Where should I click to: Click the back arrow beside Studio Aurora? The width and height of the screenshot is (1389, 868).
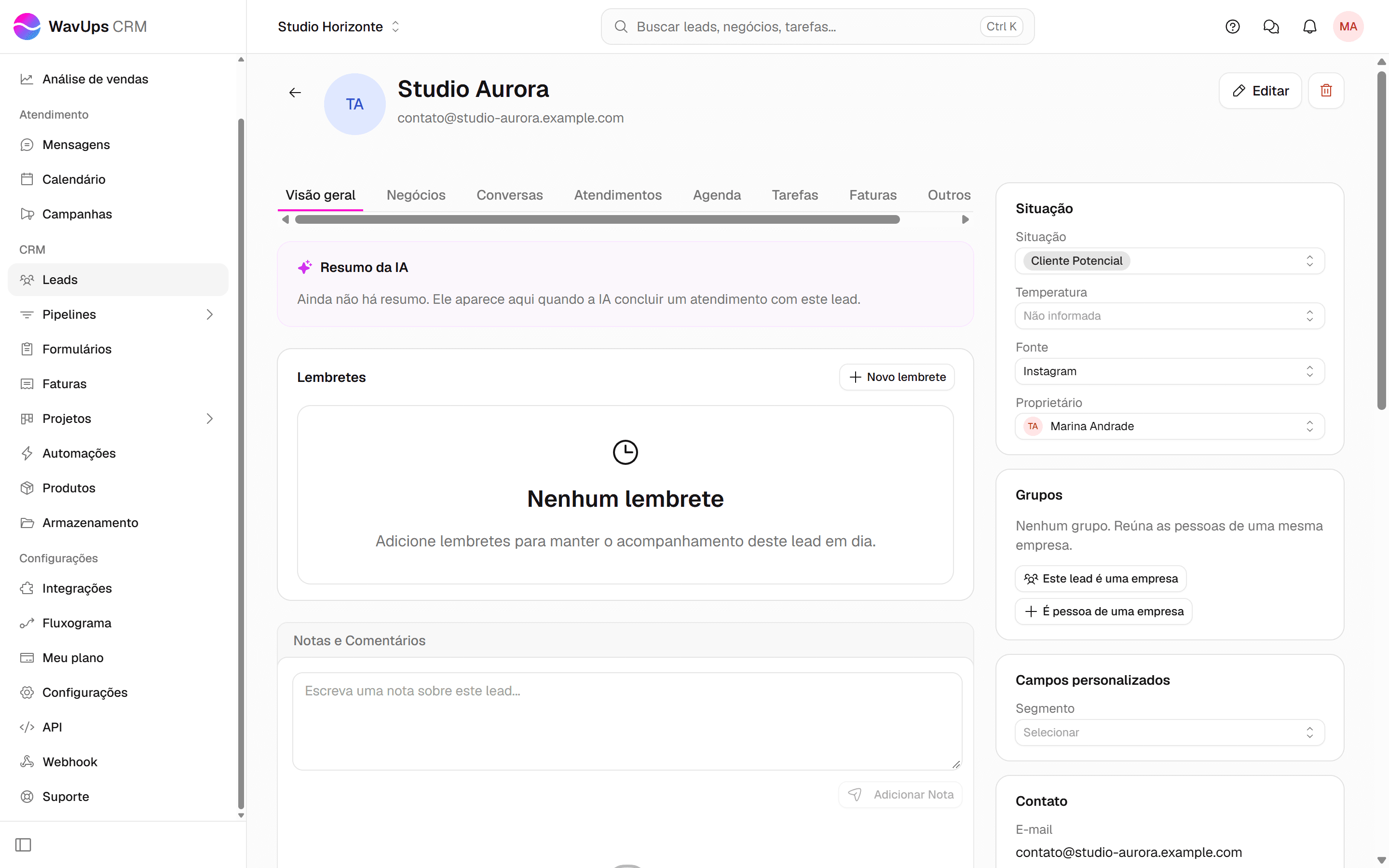click(x=295, y=93)
